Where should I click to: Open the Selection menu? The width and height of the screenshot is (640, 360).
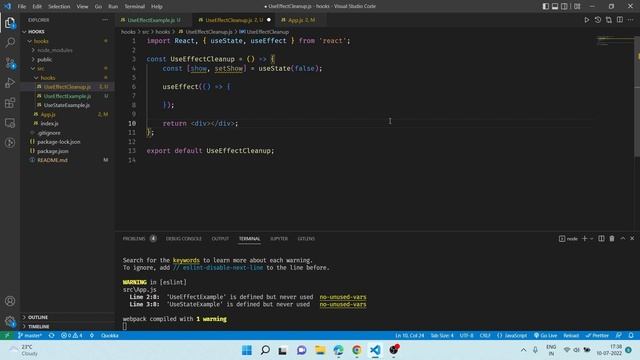pyautogui.click(x=59, y=7)
